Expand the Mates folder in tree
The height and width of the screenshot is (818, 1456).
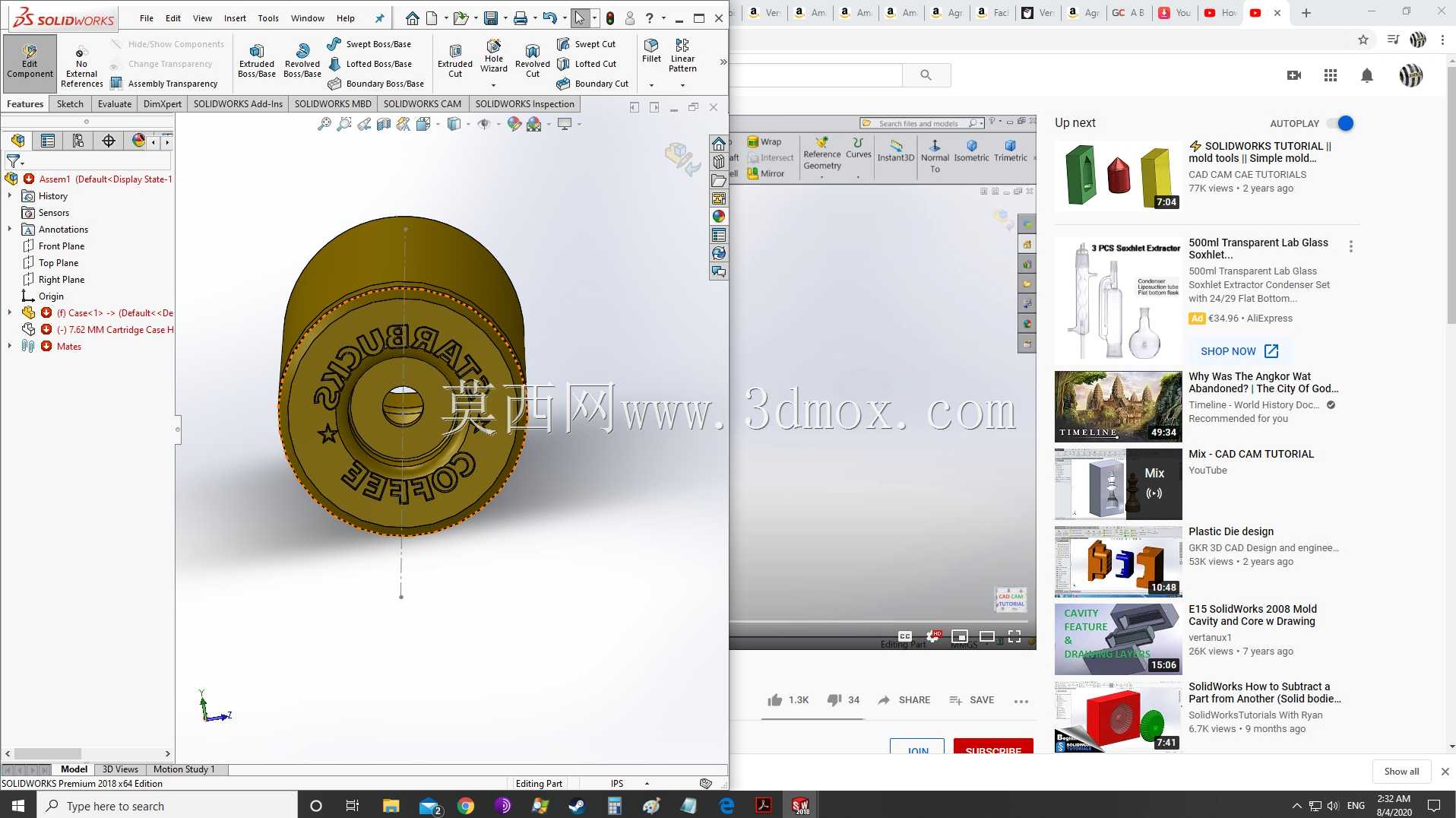click(9, 347)
